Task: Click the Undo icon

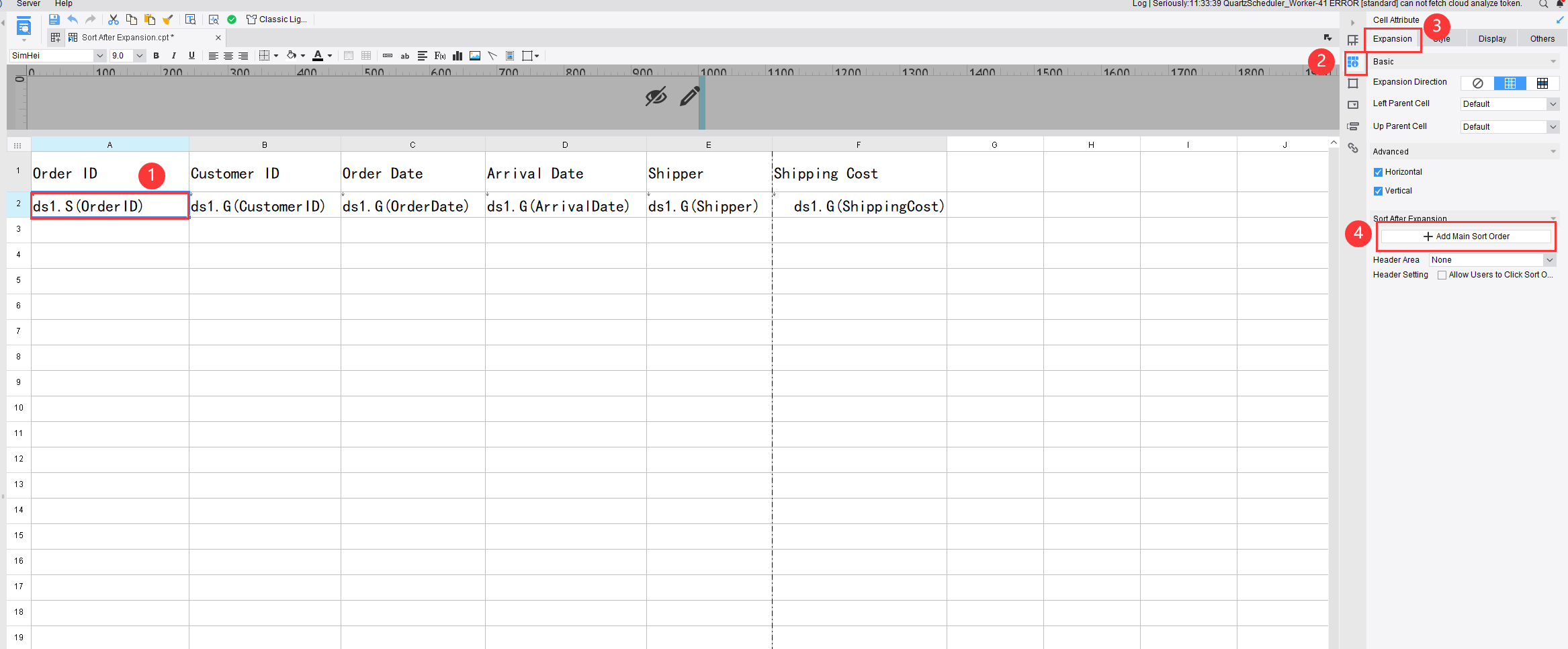Action: [73, 19]
